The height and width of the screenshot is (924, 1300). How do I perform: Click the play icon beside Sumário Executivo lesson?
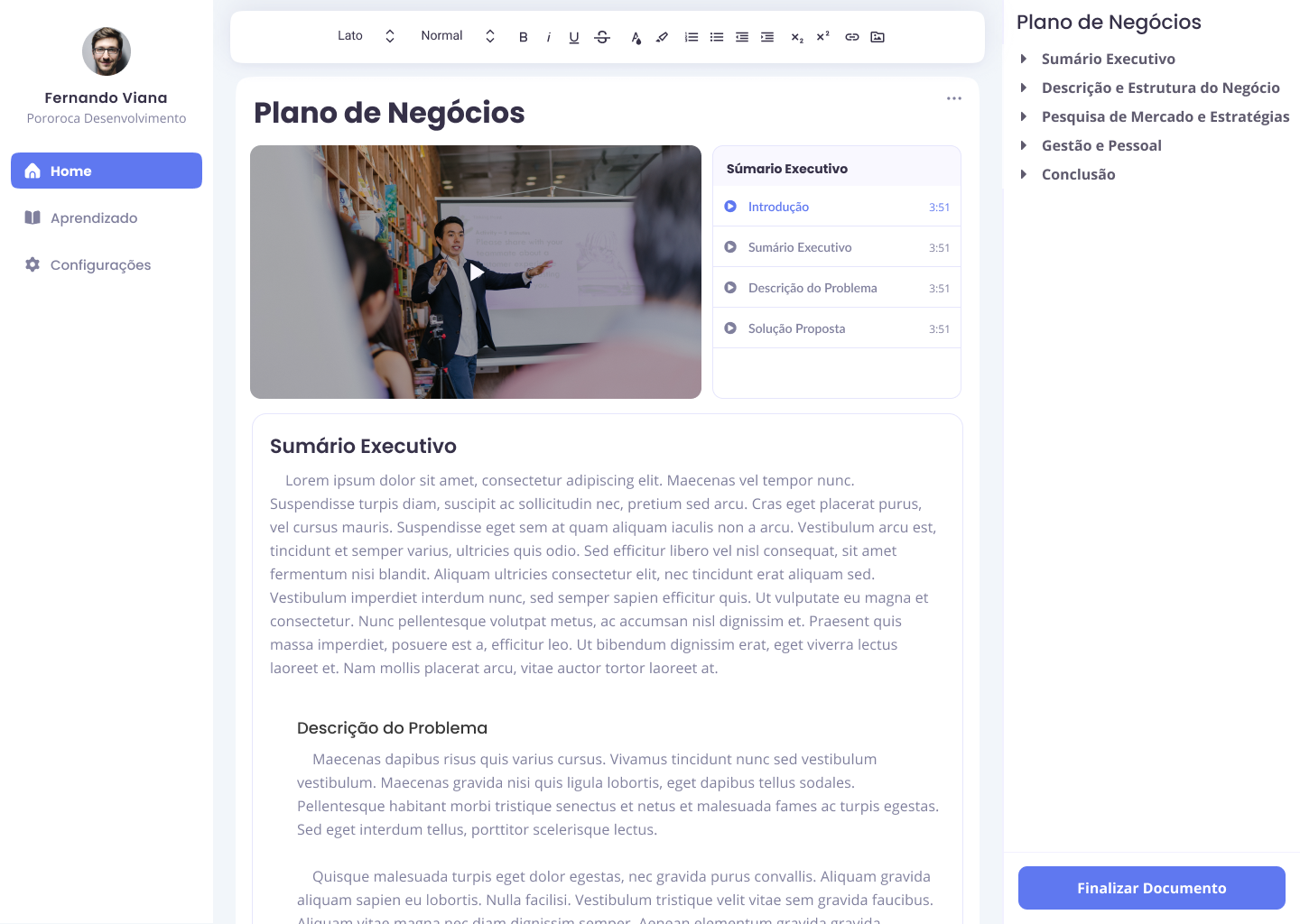730,247
